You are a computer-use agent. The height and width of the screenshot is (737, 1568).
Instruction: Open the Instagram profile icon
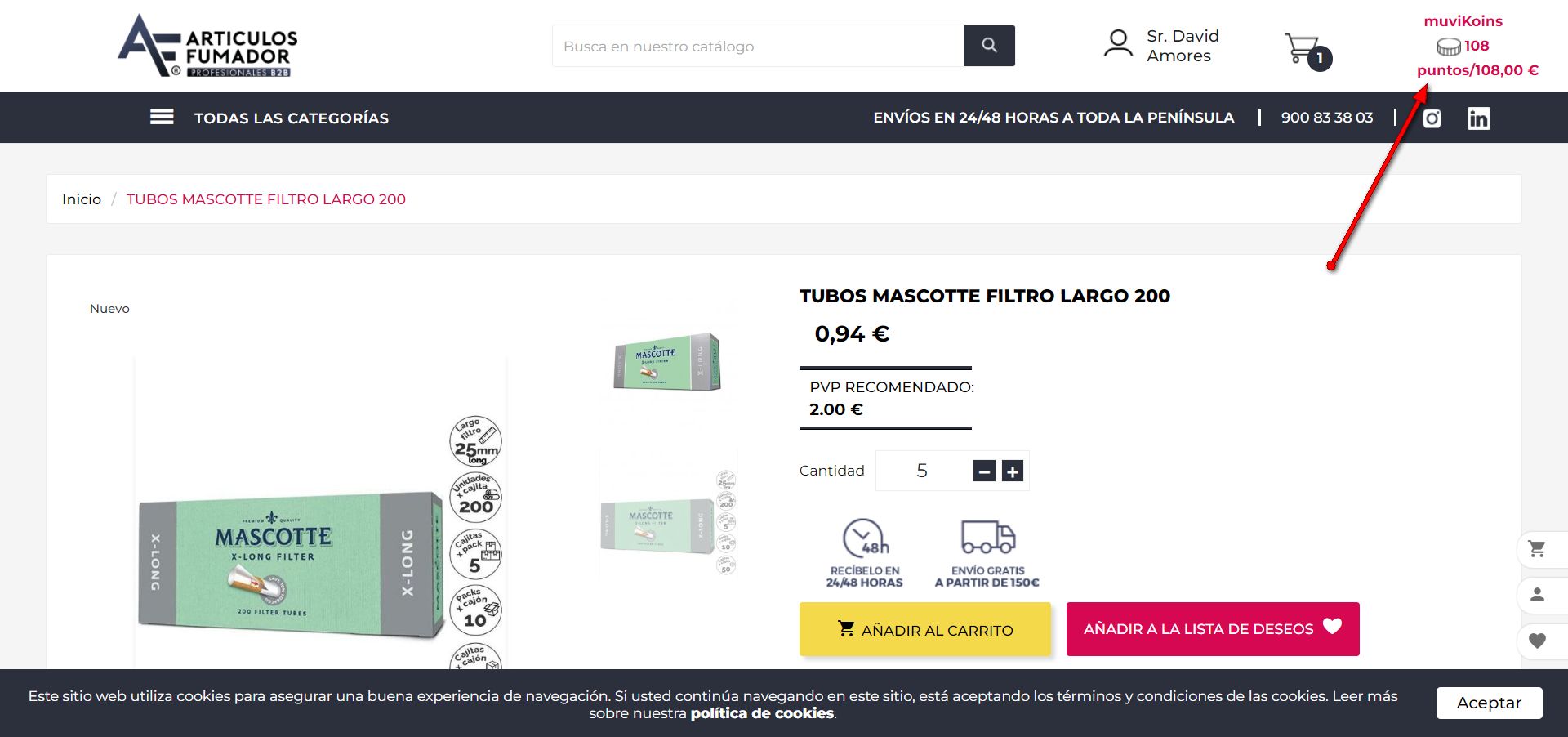pyautogui.click(x=1432, y=118)
